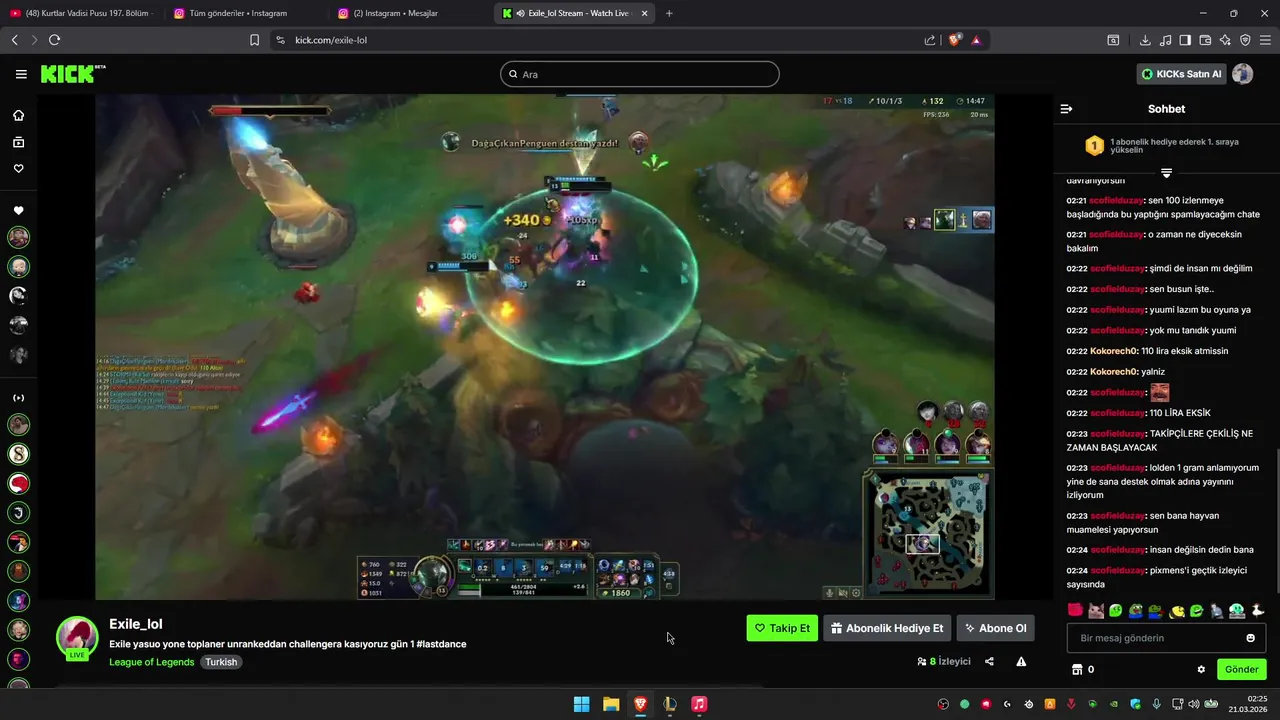This screenshot has height=720, width=1280.
Task: Collapse the Sohbet chat panel
Action: 1066,109
